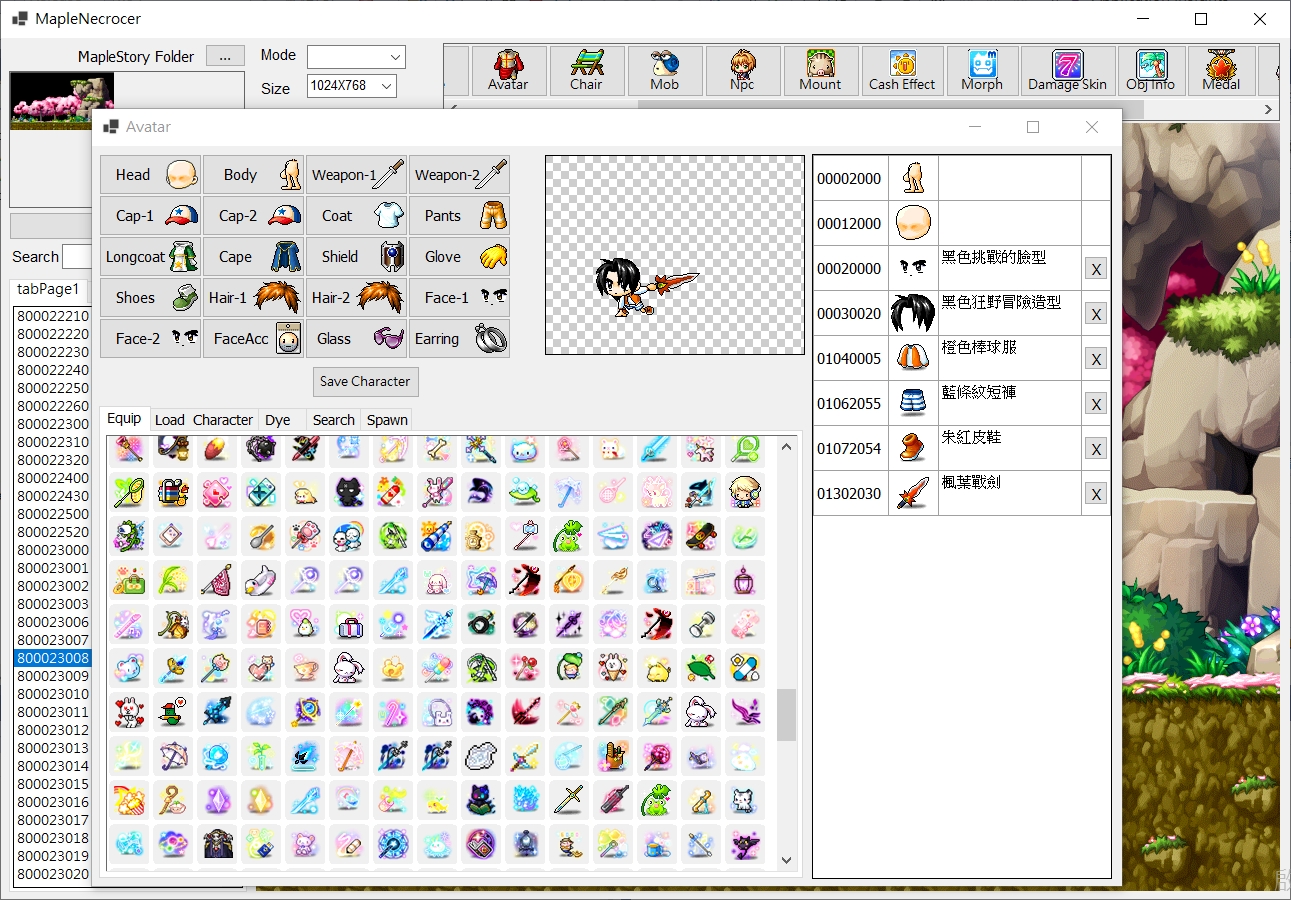Viewport: 1291px width, 900px height.
Task: Open the Chair editor
Action: (x=586, y=70)
